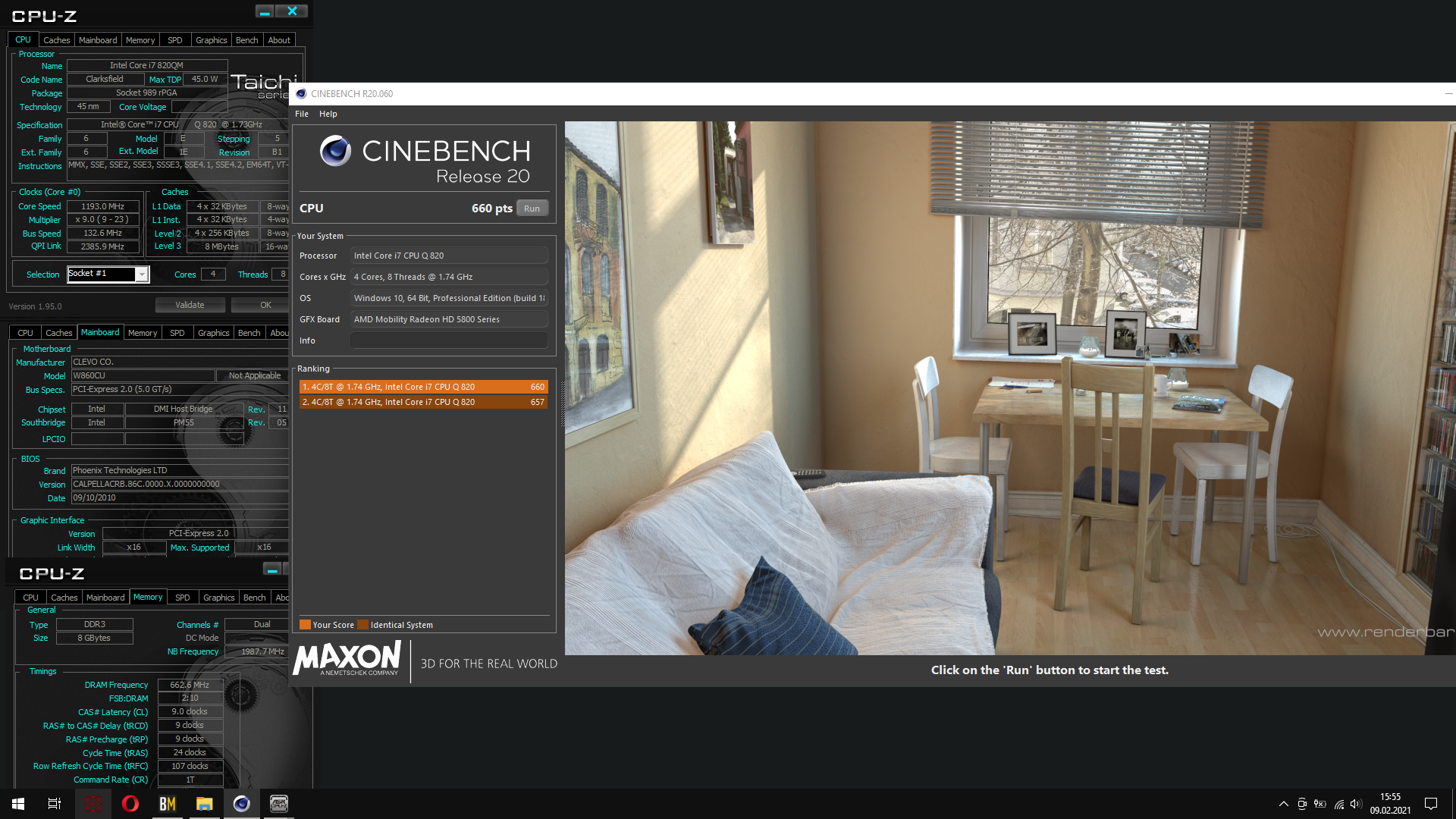Open Mainboard tab in bottom CPU-Z window
The height and width of the screenshot is (819, 1456).
(105, 598)
